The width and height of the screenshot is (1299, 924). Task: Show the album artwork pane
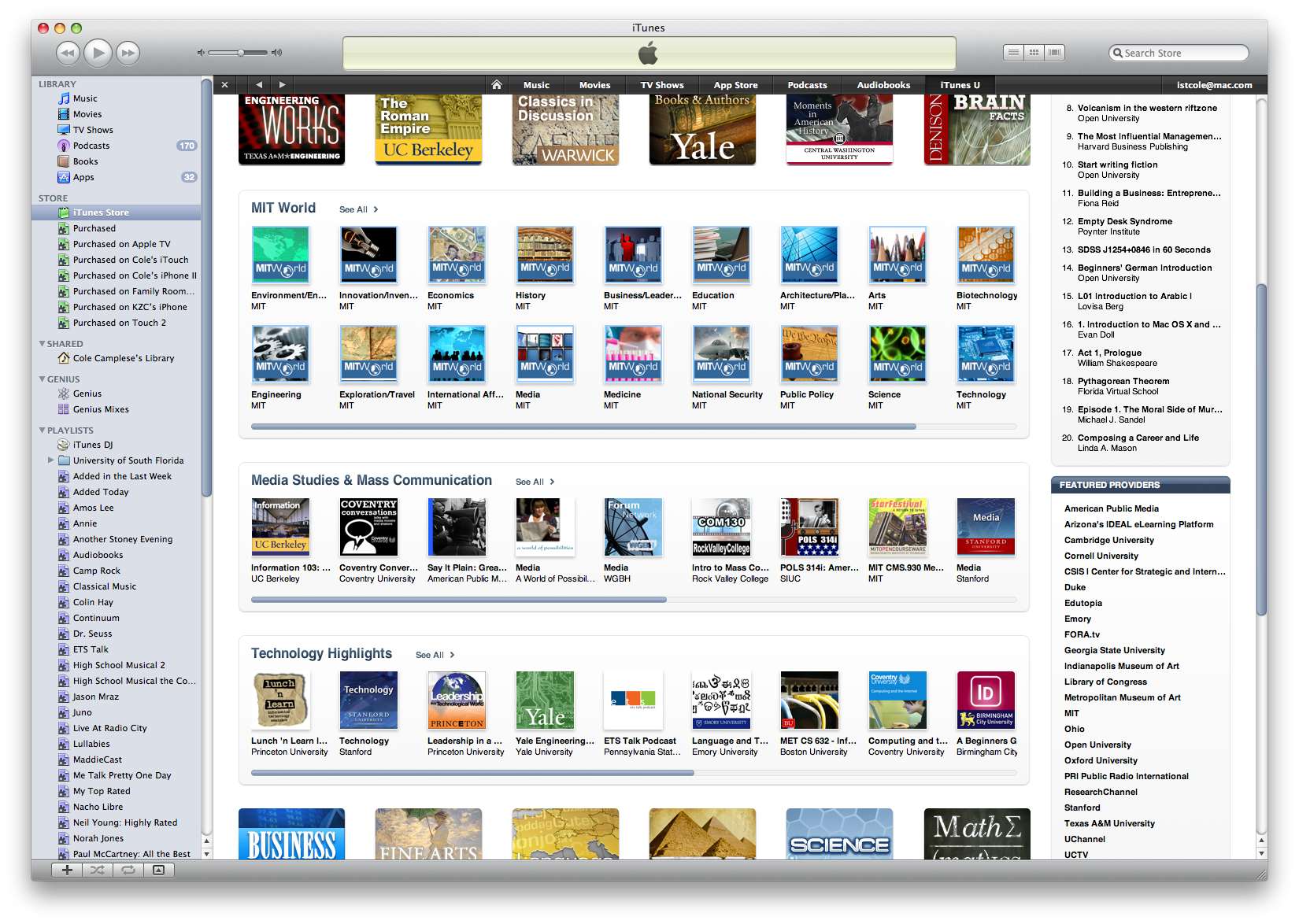point(160,870)
